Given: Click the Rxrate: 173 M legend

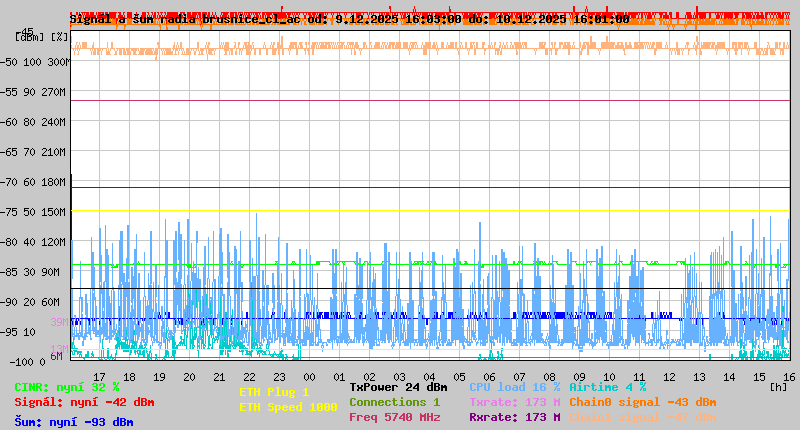Looking at the screenshot, I should 514,417.
